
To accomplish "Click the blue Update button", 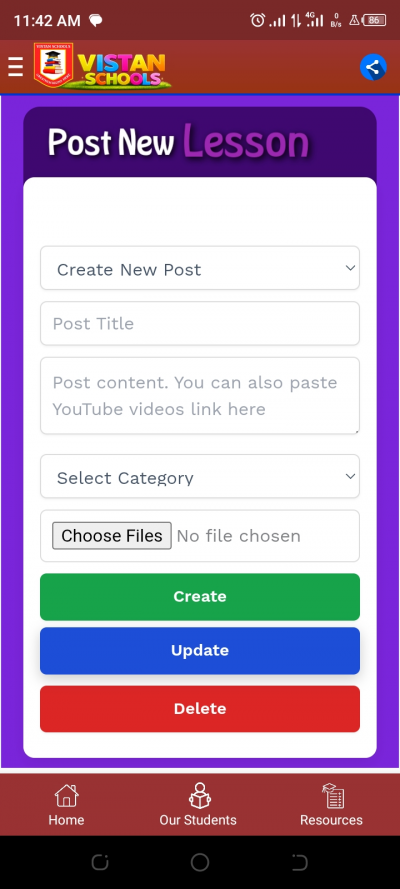I will point(200,650).
